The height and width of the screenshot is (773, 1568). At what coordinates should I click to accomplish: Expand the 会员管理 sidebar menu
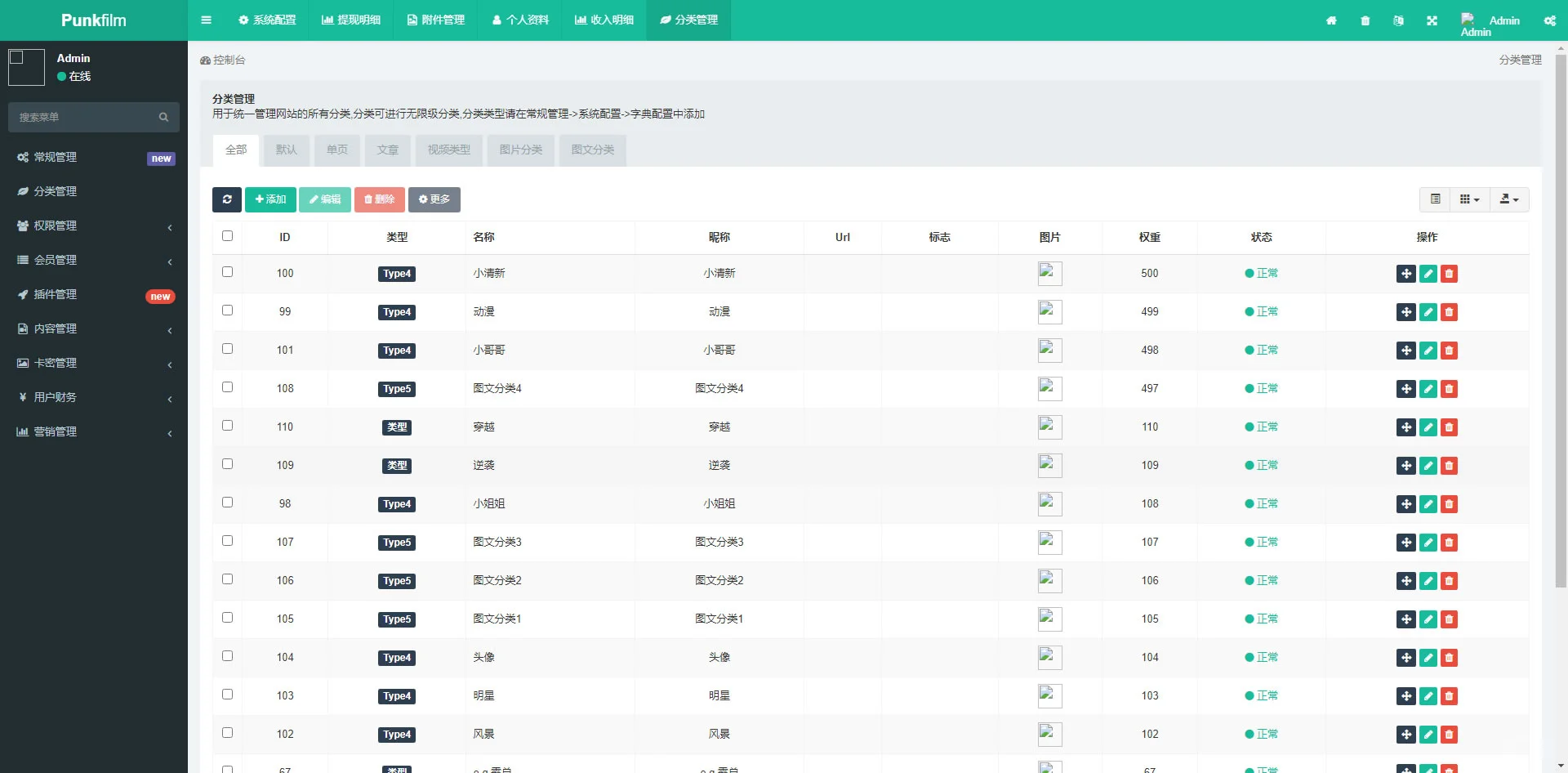(x=94, y=260)
